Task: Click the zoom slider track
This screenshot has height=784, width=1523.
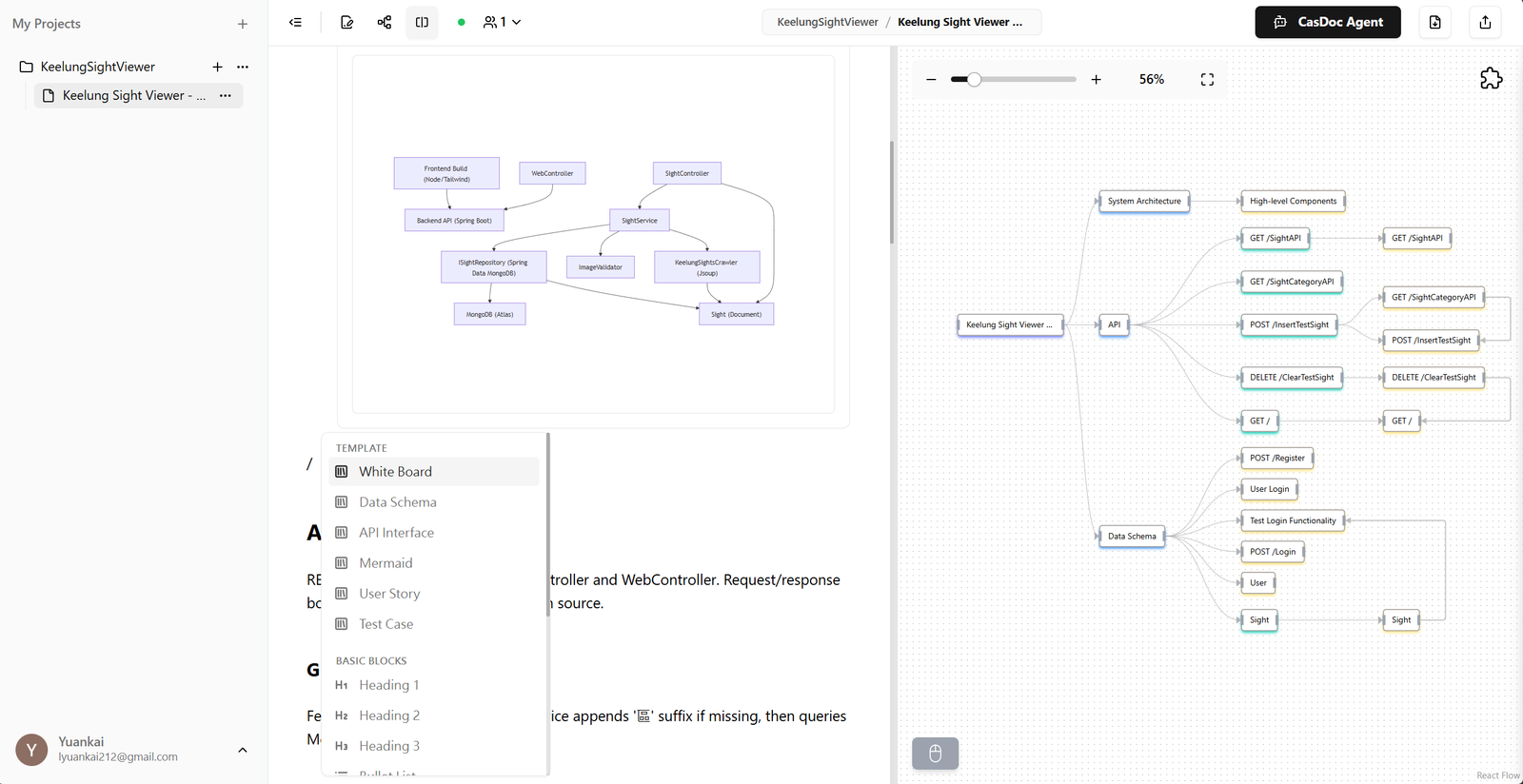Action: 1028,80
